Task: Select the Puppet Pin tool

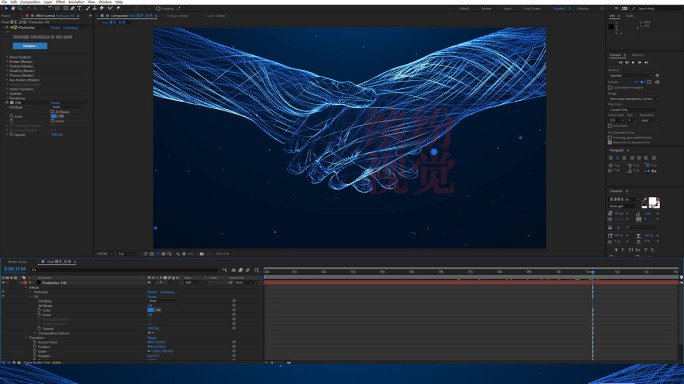Action: click(118, 8)
